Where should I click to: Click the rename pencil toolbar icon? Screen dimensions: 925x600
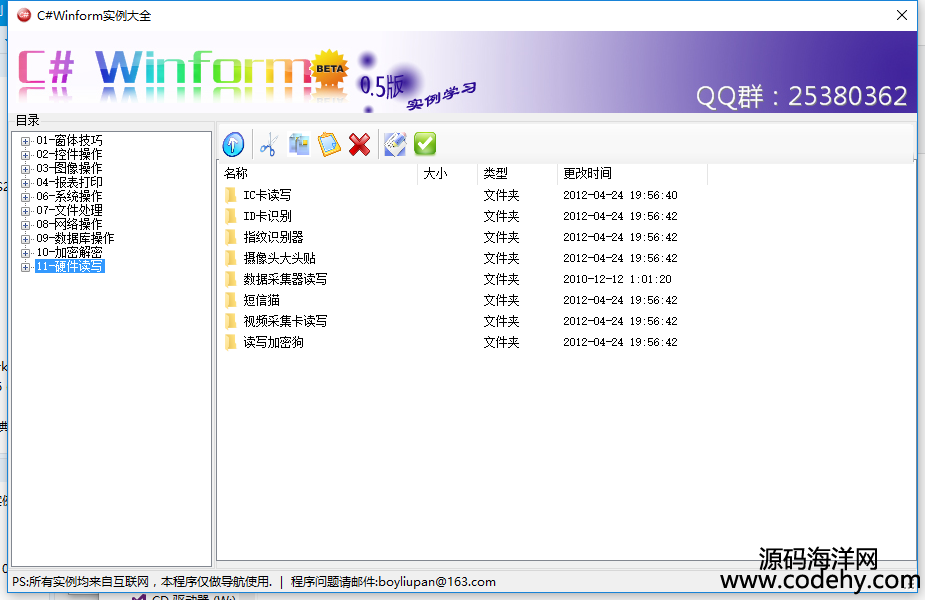pyautogui.click(x=394, y=145)
